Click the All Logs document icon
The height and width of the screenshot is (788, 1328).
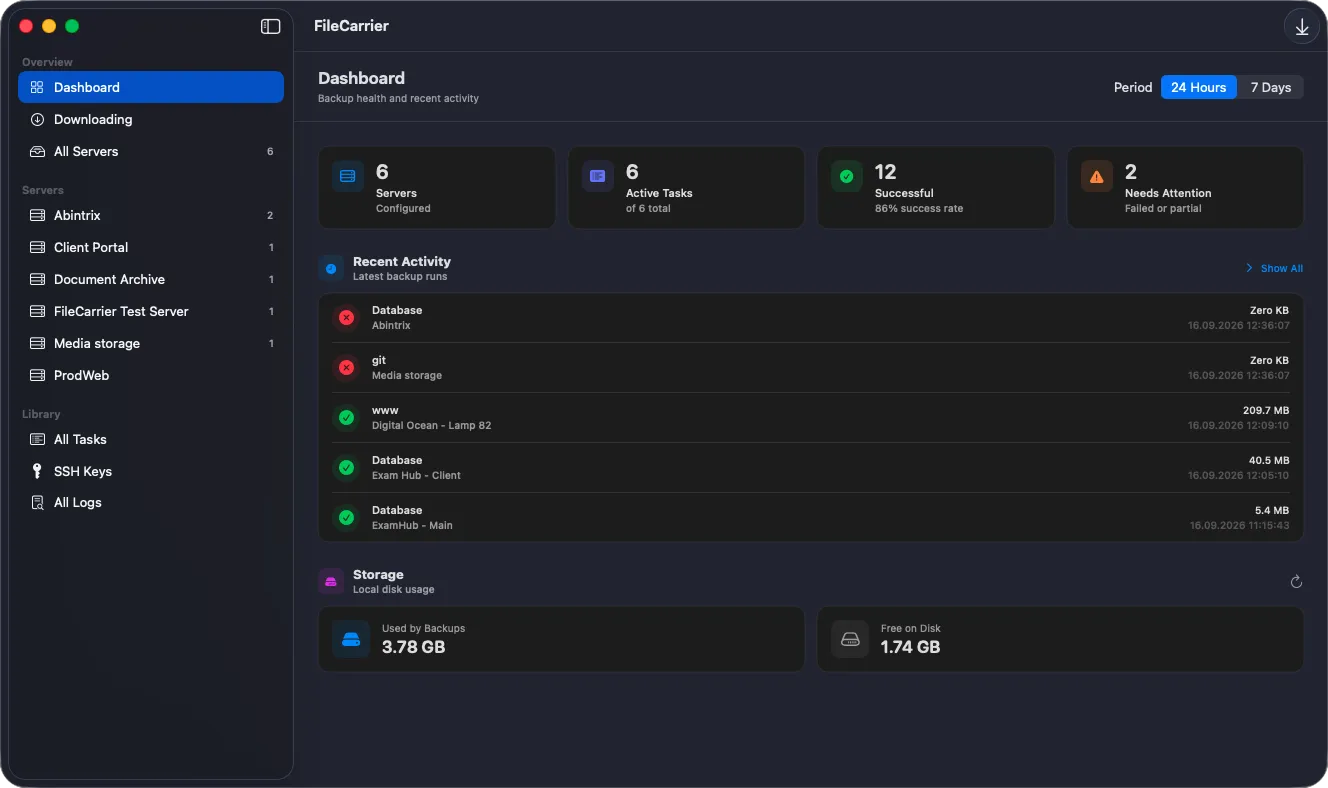37,502
